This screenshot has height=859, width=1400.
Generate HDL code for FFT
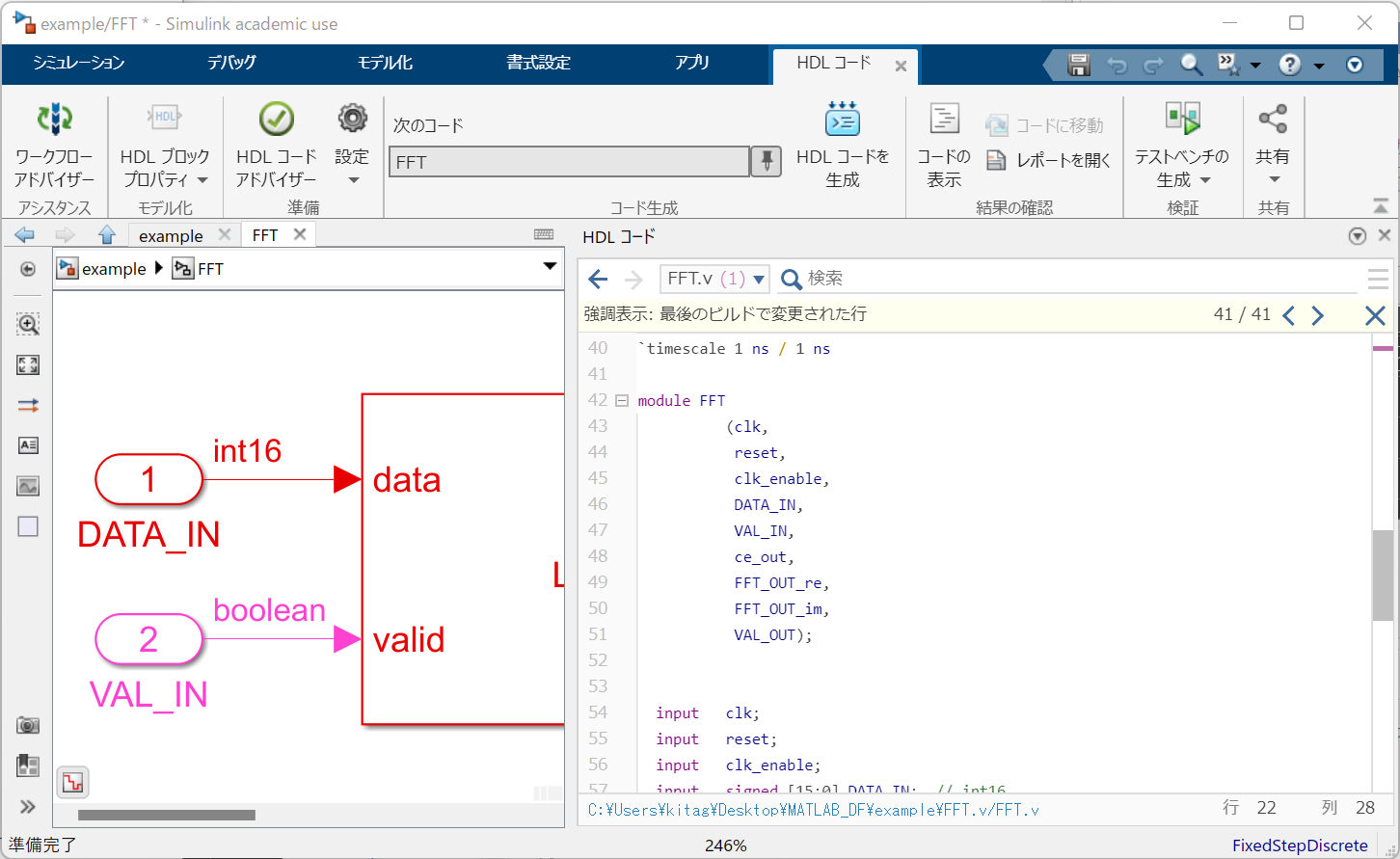coord(842,145)
